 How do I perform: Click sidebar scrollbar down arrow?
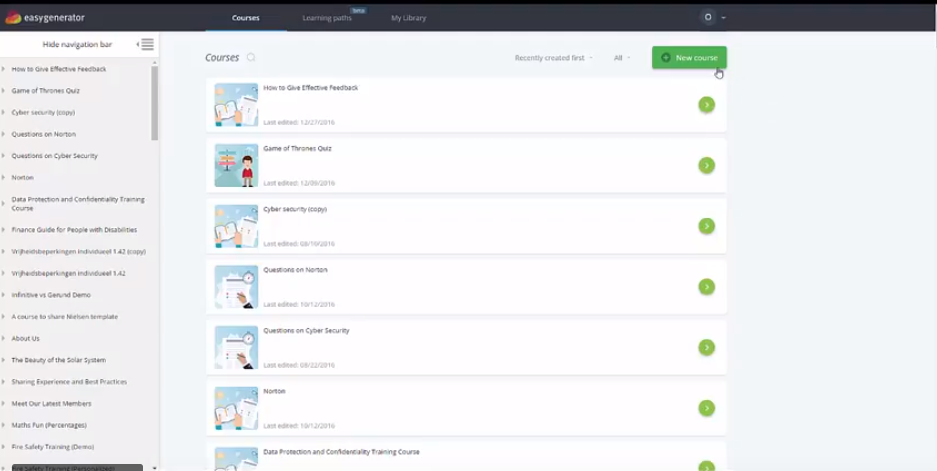155,468
